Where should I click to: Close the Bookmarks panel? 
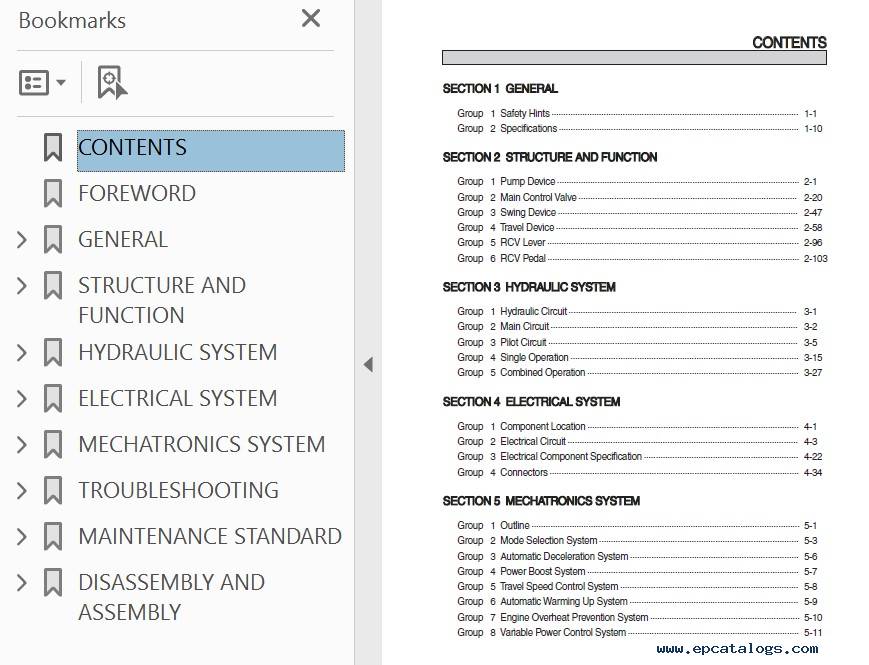311,18
